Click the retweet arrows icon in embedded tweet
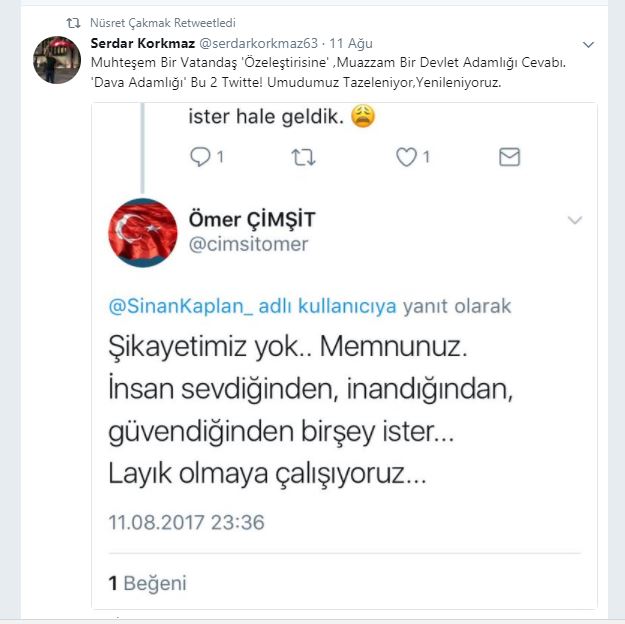Screen dimensions: 625x624 pyautogui.click(x=303, y=157)
